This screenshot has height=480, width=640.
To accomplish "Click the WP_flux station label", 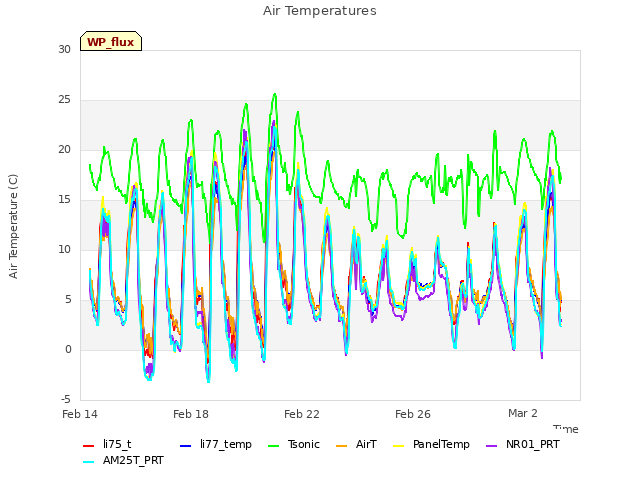I will click(x=111, y=41).
